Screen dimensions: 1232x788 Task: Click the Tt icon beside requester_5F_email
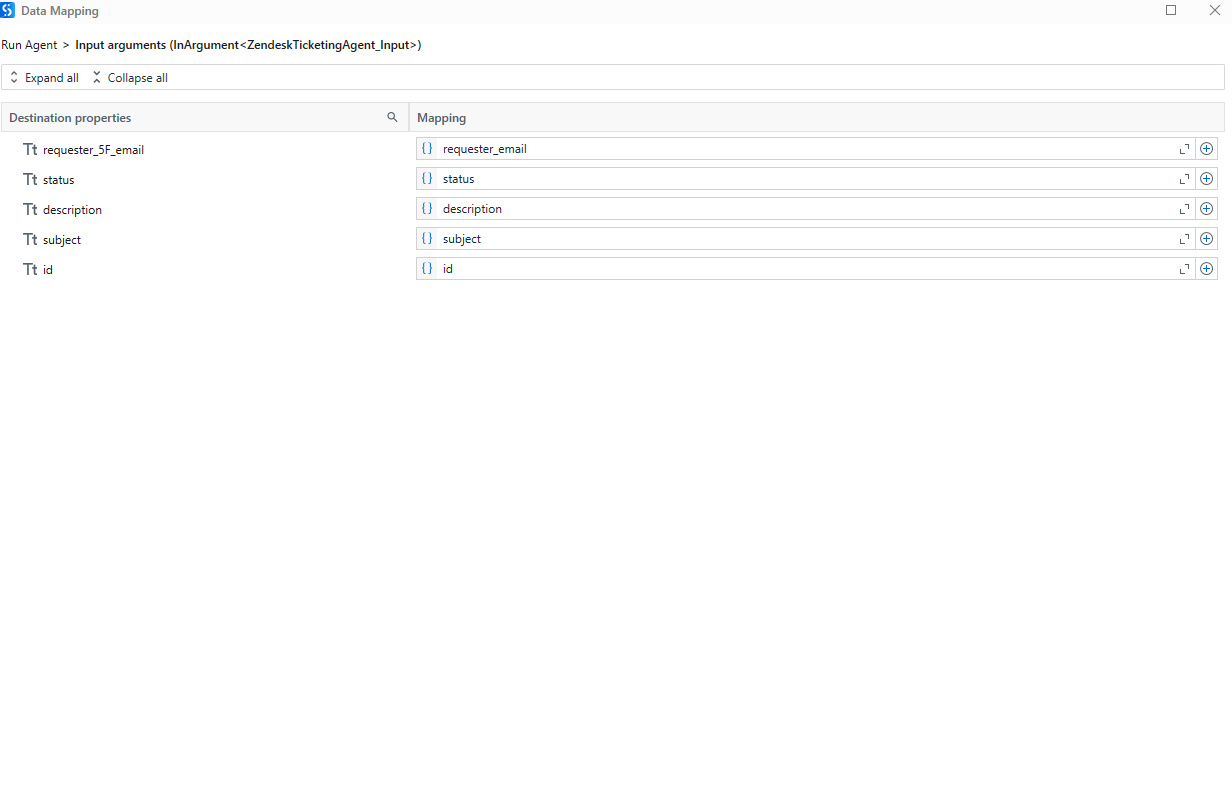click(x=30, y=150)
